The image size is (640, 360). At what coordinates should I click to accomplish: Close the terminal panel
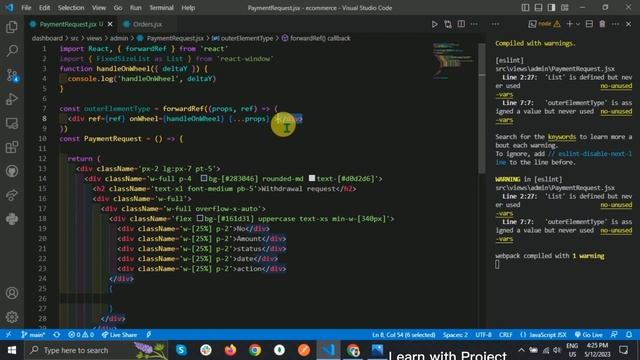[629, 24]
